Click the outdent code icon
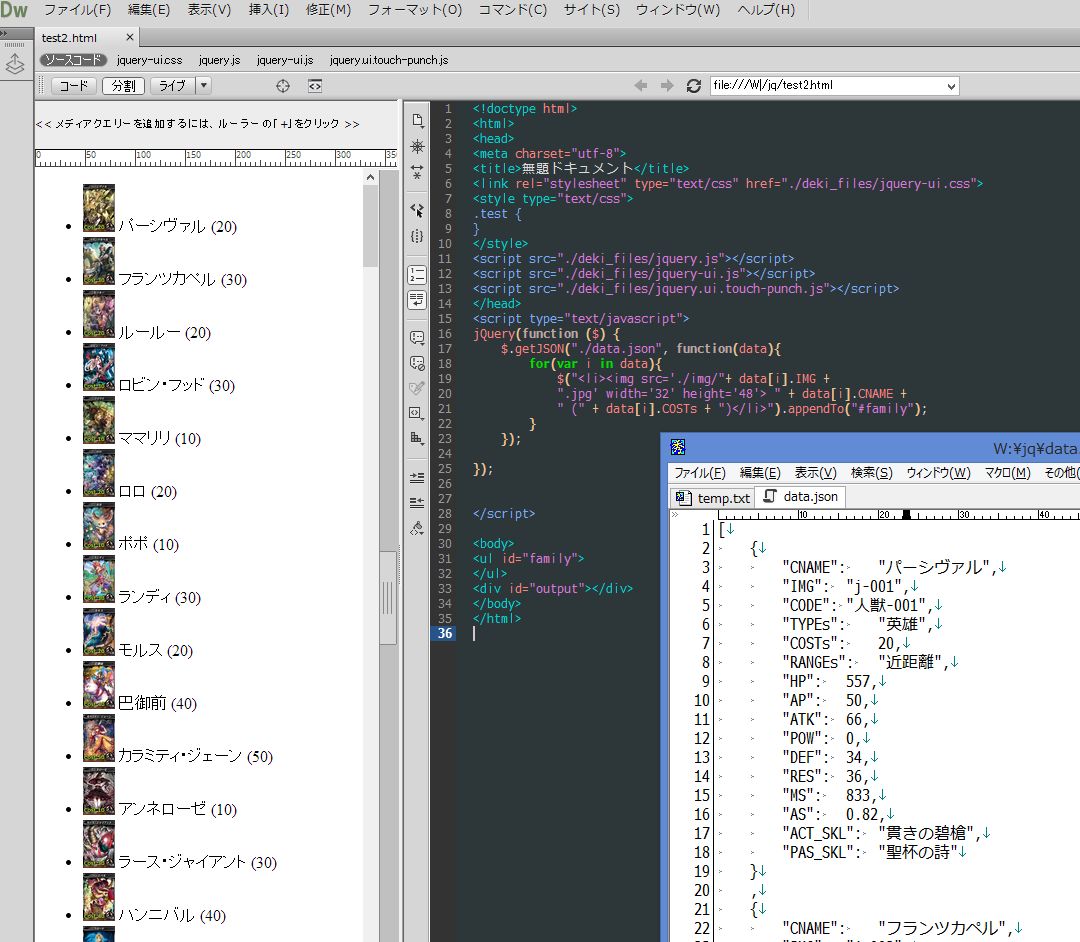 point(417,502)
